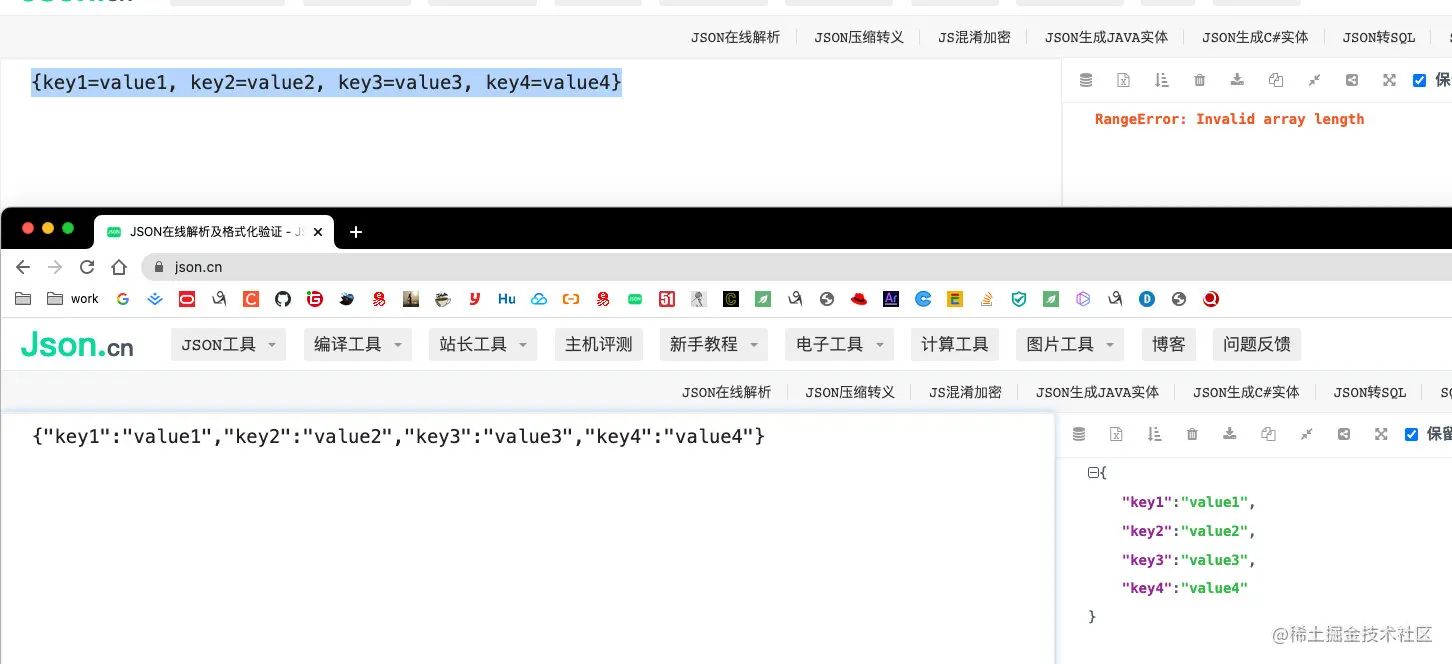Click the share icon in back window toolbar
The height and width of the screenshot is (664, 1452).
coord(1351,80)
